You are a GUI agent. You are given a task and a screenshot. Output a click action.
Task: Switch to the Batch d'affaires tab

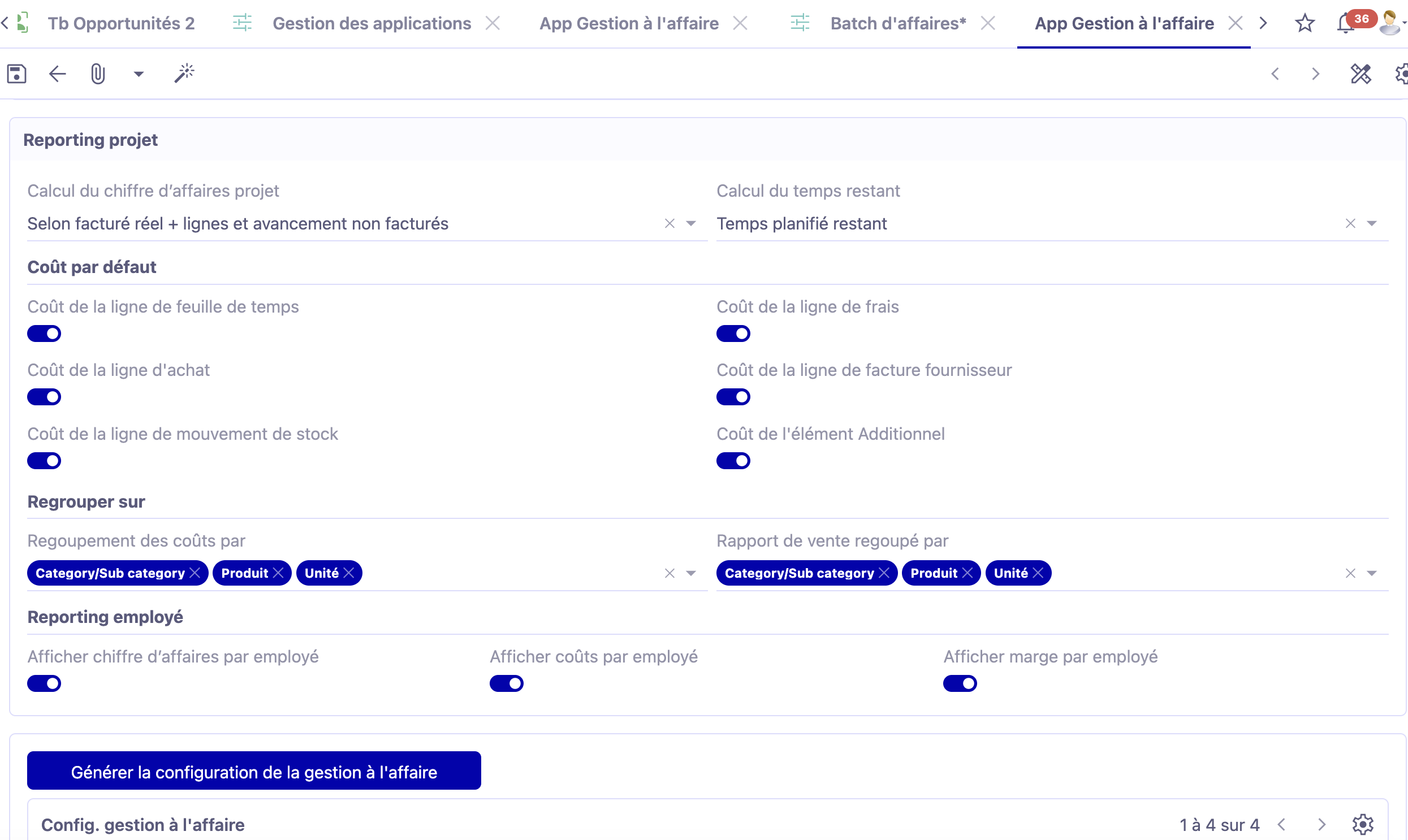(897, 23)
